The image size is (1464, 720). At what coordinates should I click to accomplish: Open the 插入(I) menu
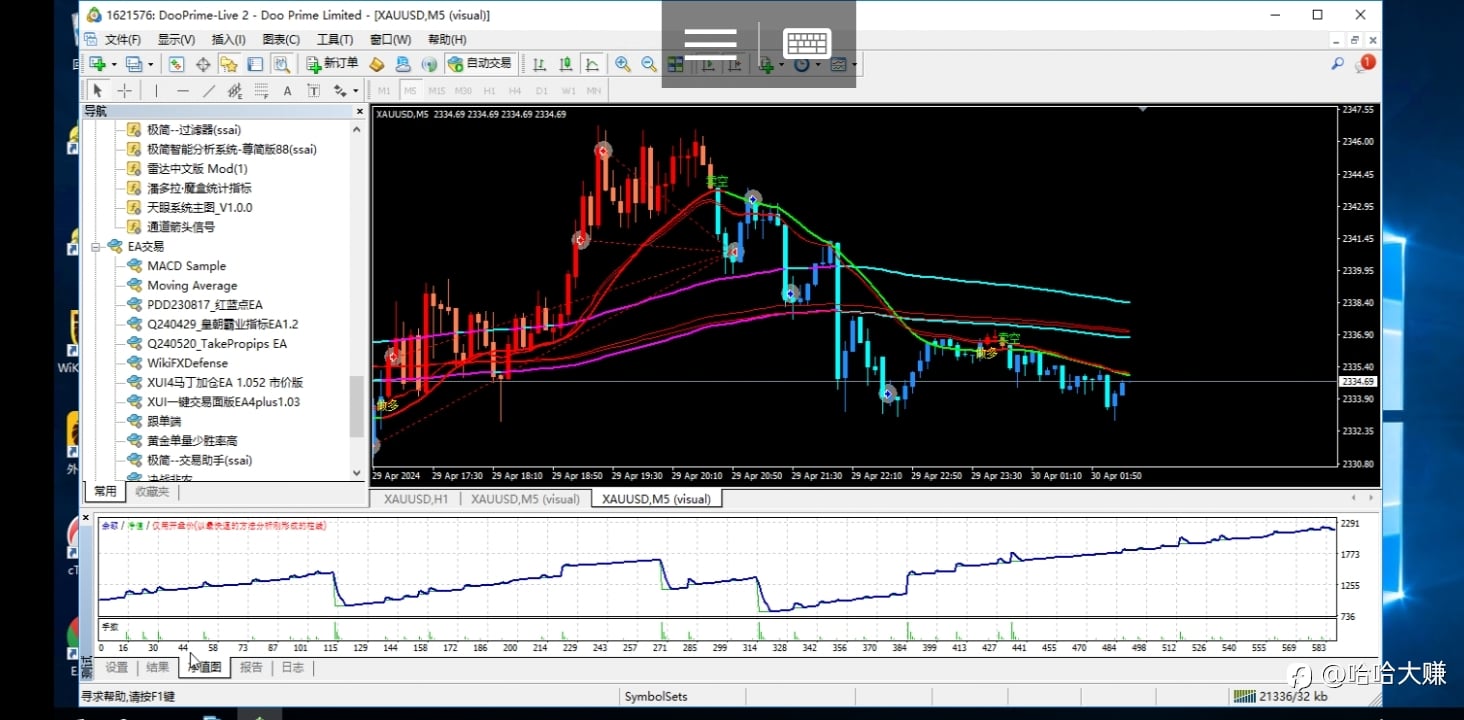228,40
